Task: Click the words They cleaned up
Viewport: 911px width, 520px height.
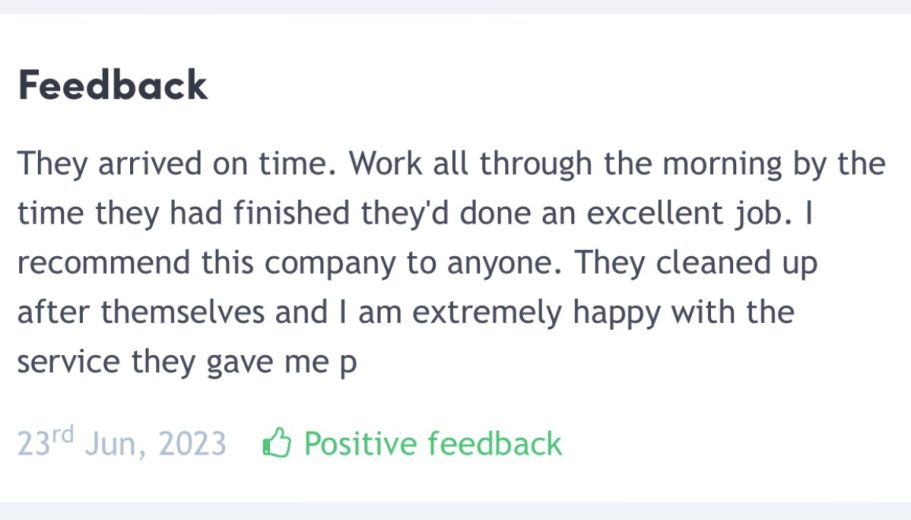Action: tap(696, 263)
